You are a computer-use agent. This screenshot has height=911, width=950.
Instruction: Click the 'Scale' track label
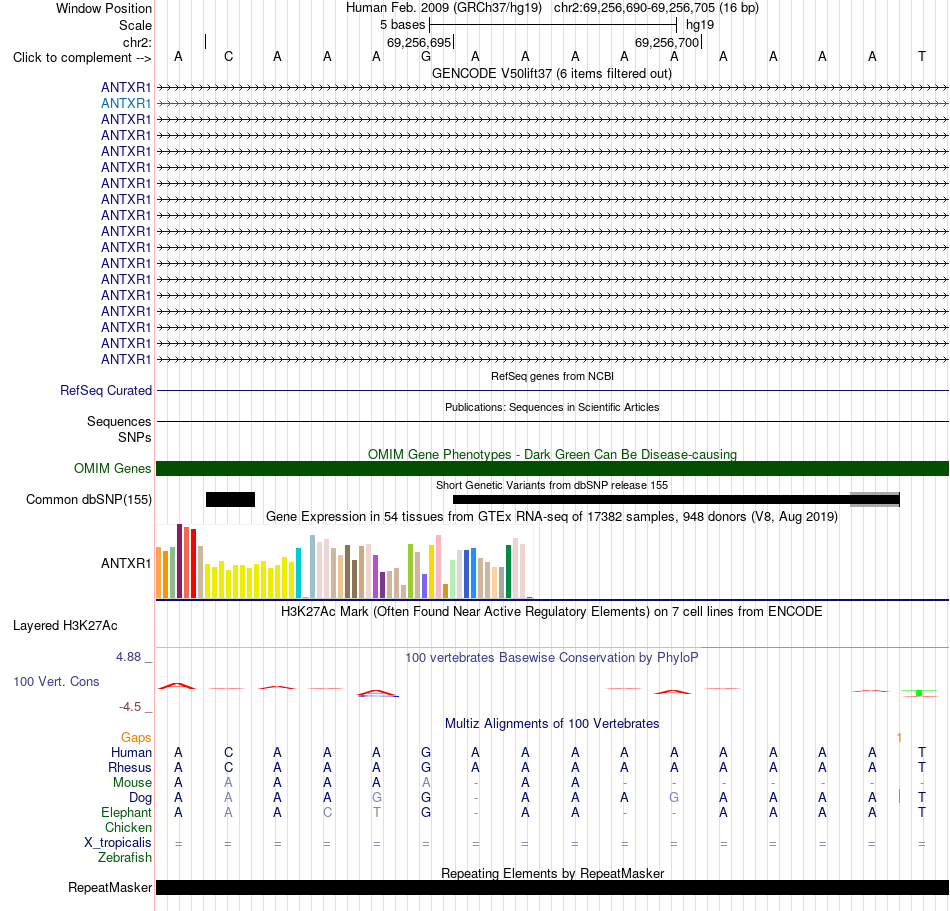[x=135, y=25]
